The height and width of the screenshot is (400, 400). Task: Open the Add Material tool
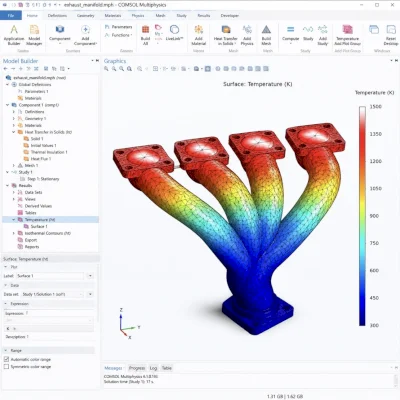199,35
